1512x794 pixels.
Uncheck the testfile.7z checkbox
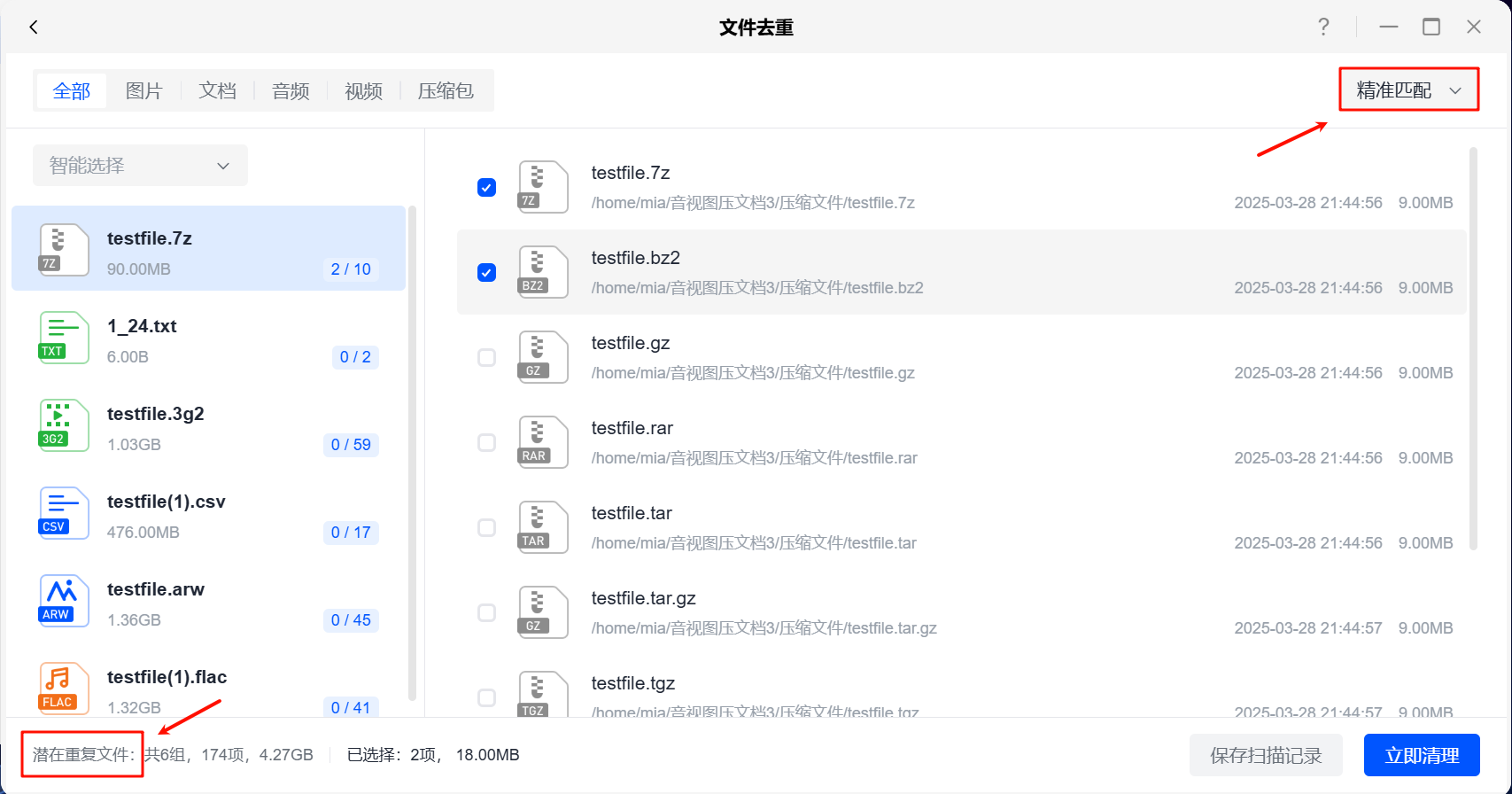[x=486, y=188]
